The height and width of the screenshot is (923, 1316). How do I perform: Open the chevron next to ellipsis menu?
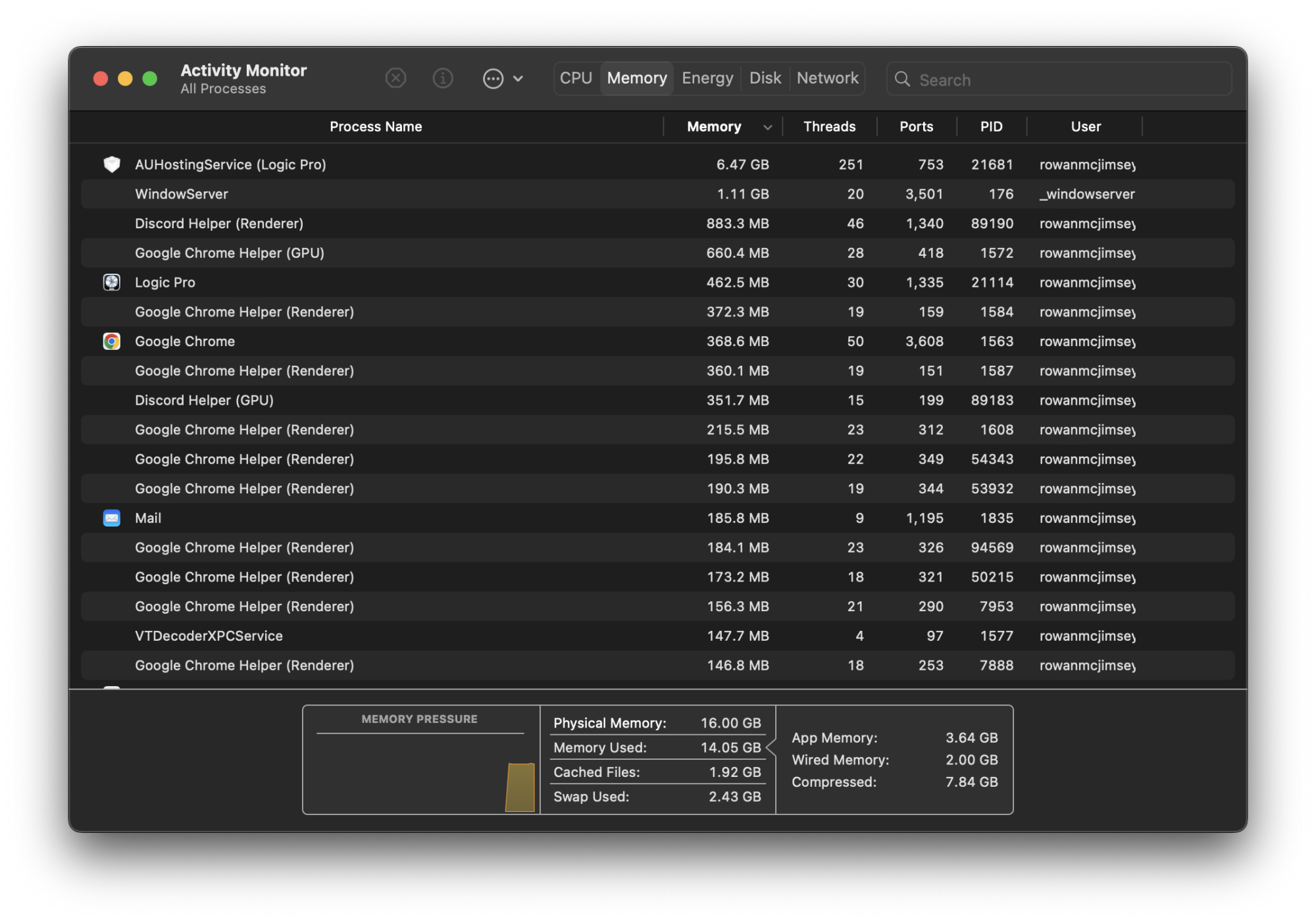pyautogui.click(x=519, y=79)
